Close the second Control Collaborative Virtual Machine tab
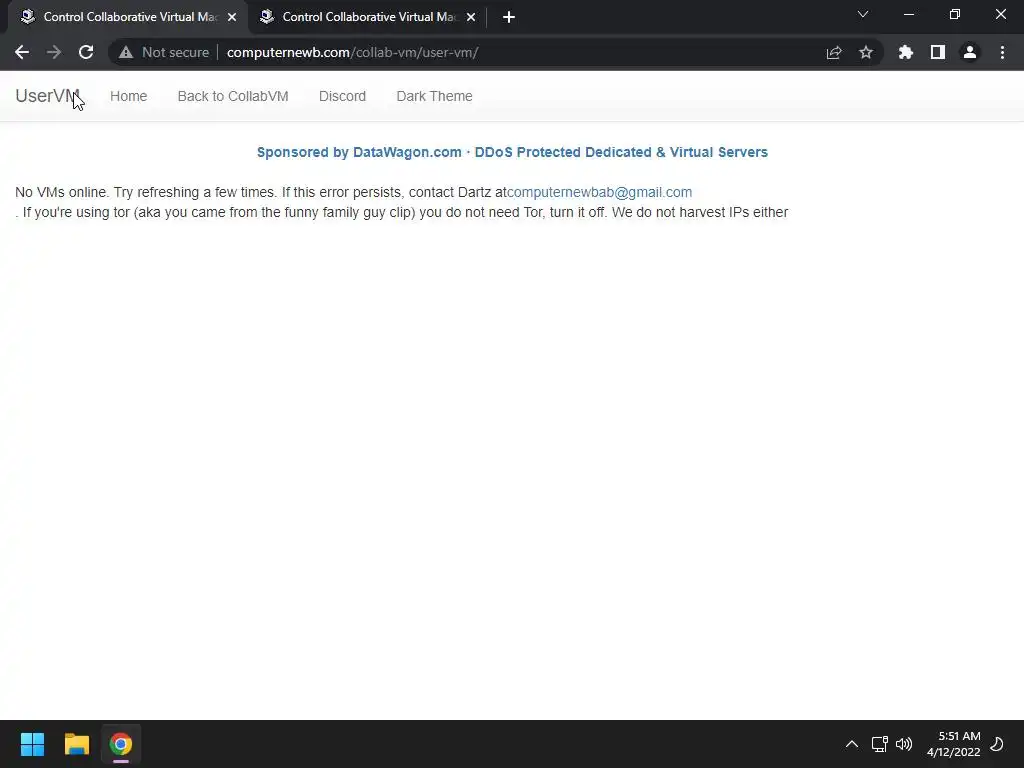This screenshot has width=1024, height=768. pyautogui.click(x=471, y=17)
